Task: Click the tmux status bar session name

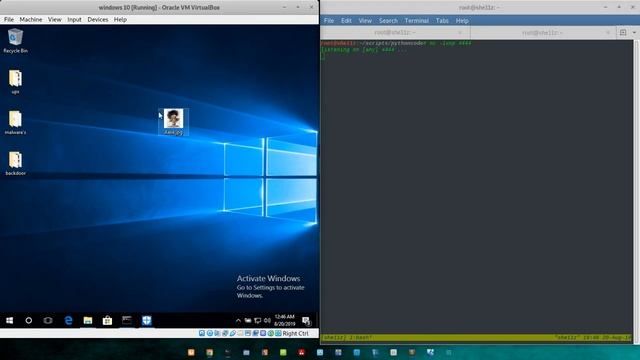Action: click(333, 338)
